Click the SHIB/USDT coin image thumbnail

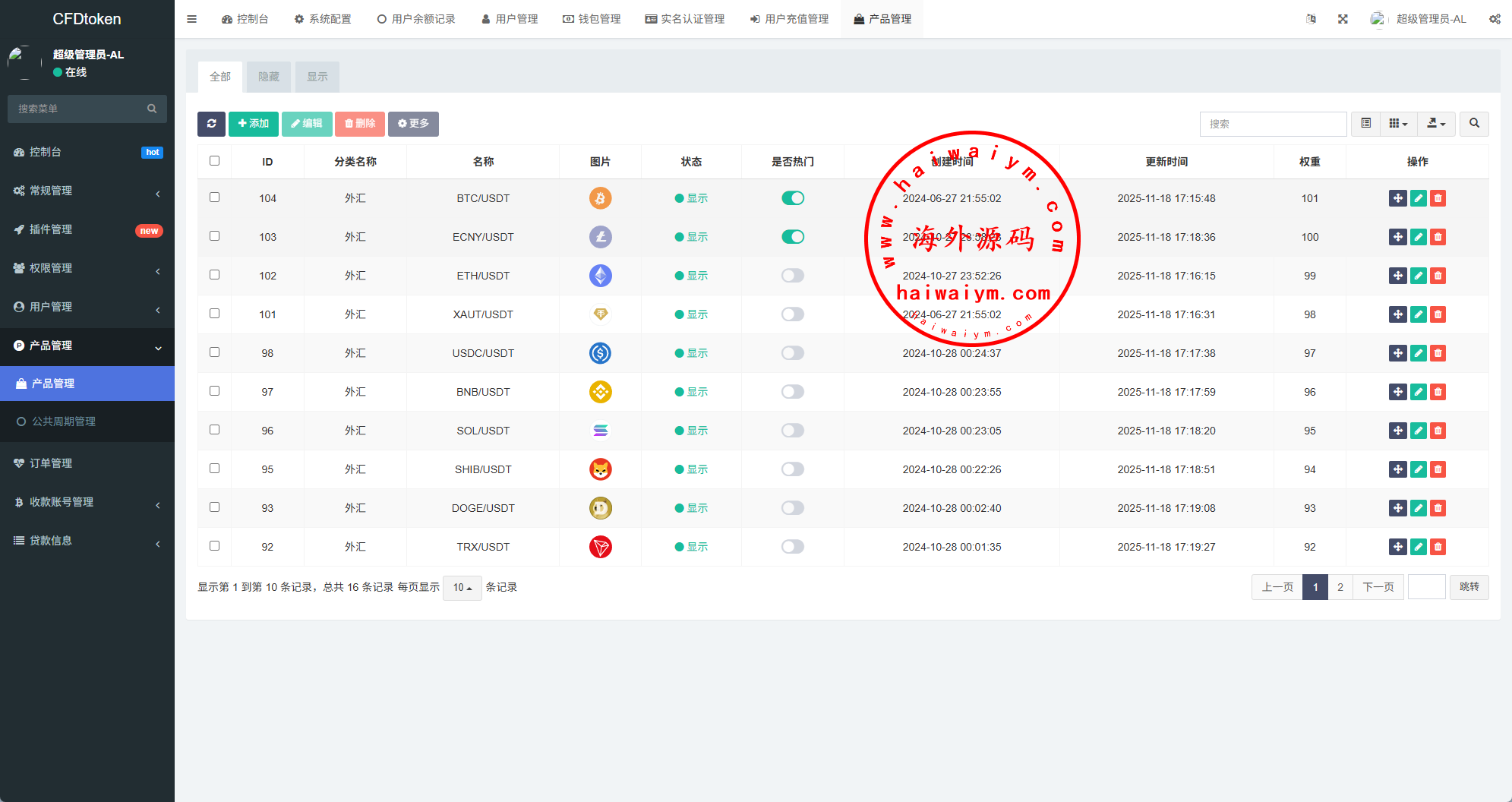coord(600,469)
